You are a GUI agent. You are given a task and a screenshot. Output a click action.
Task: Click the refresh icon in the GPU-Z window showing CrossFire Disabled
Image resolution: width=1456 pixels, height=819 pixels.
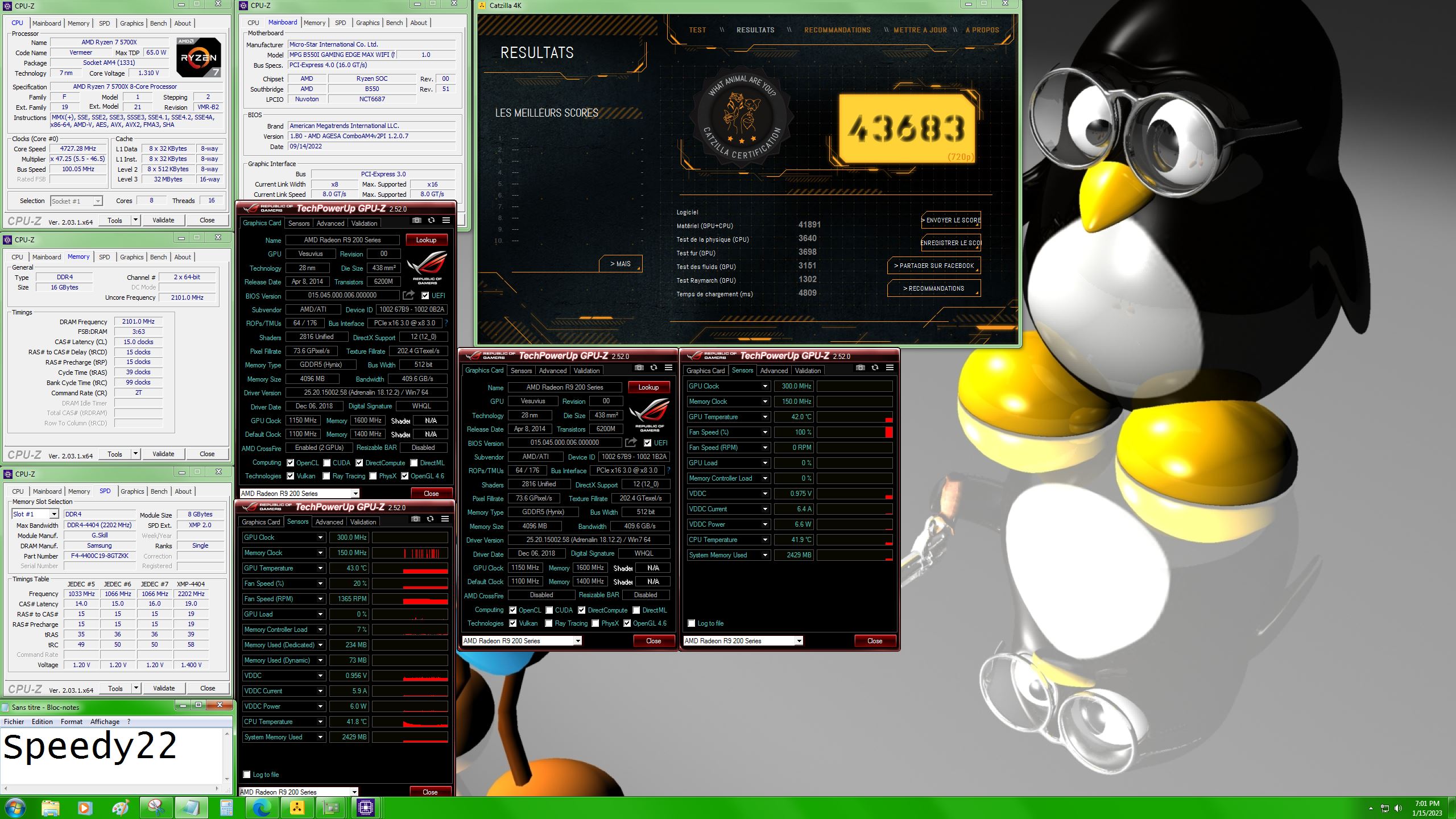(653, 368)
